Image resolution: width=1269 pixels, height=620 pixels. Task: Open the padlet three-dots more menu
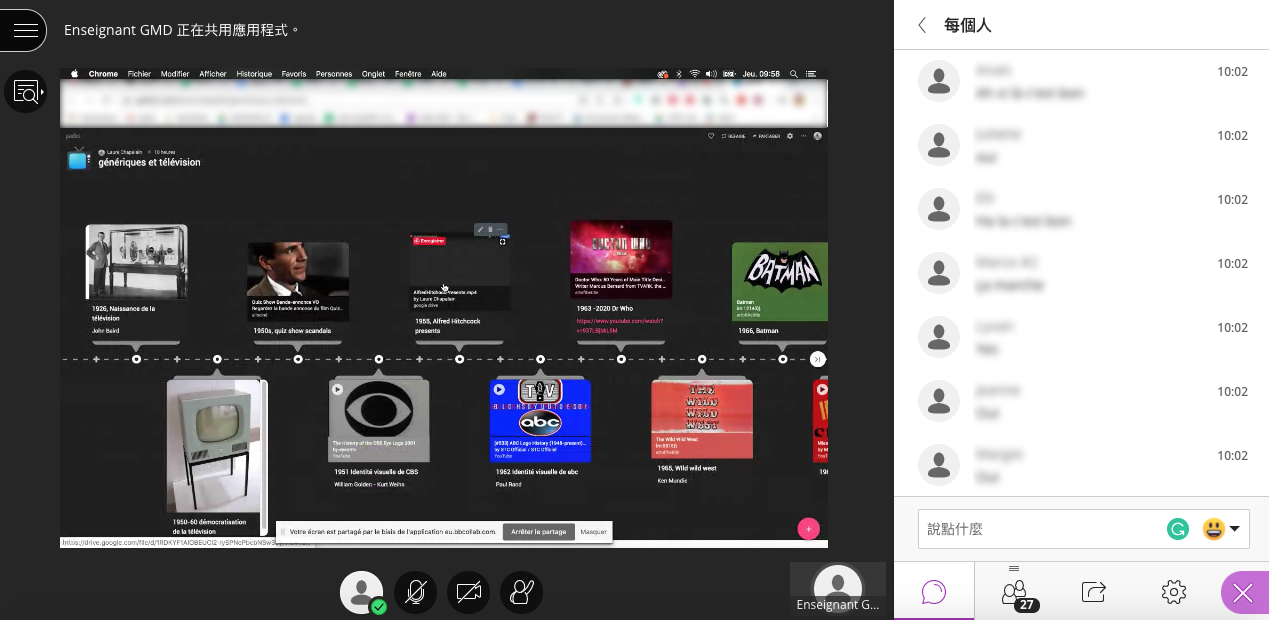[802, 135]
